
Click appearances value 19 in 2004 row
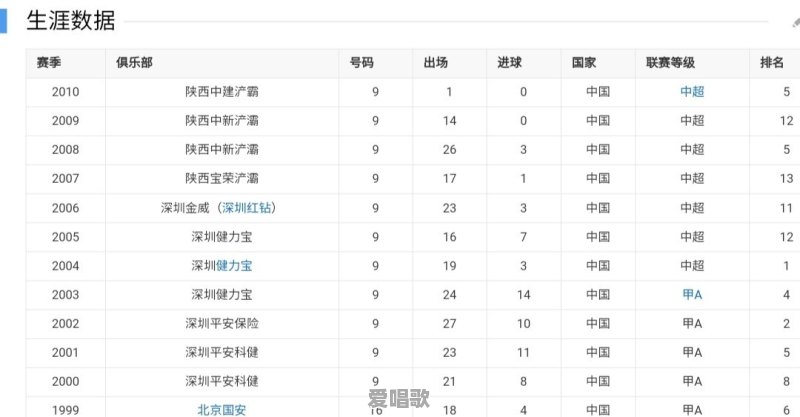point(449,266)
